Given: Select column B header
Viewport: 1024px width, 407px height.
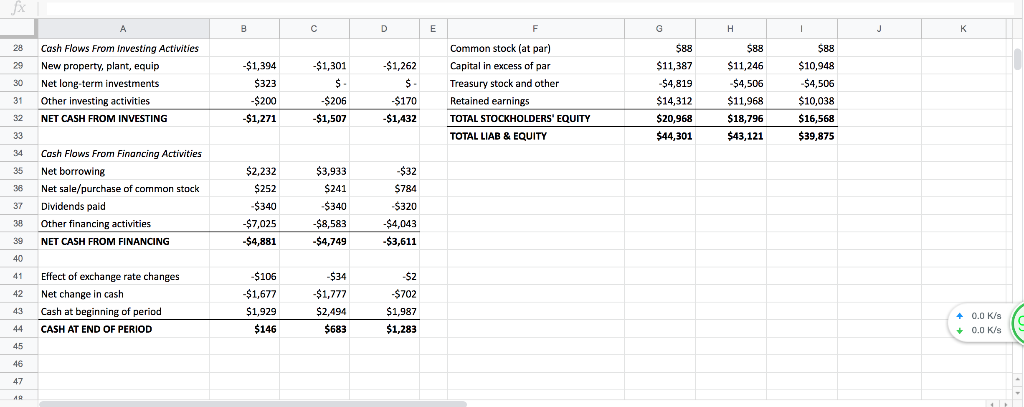Looking at the screenshot, I should click(244, 29).
